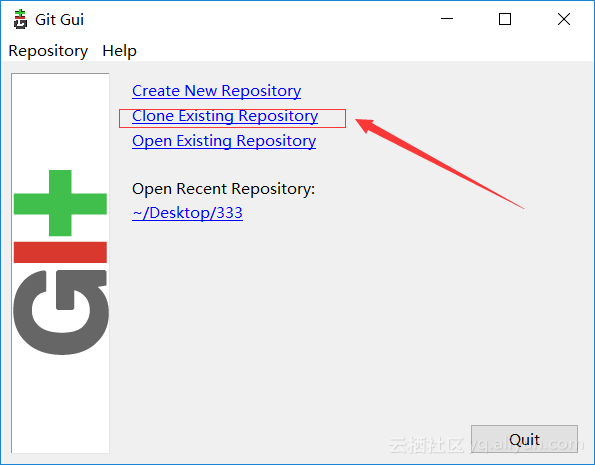The width and height of the screenshot is (595, 465).
Task: Maximize the Git Gui window
Action: (x=505, y=19)
